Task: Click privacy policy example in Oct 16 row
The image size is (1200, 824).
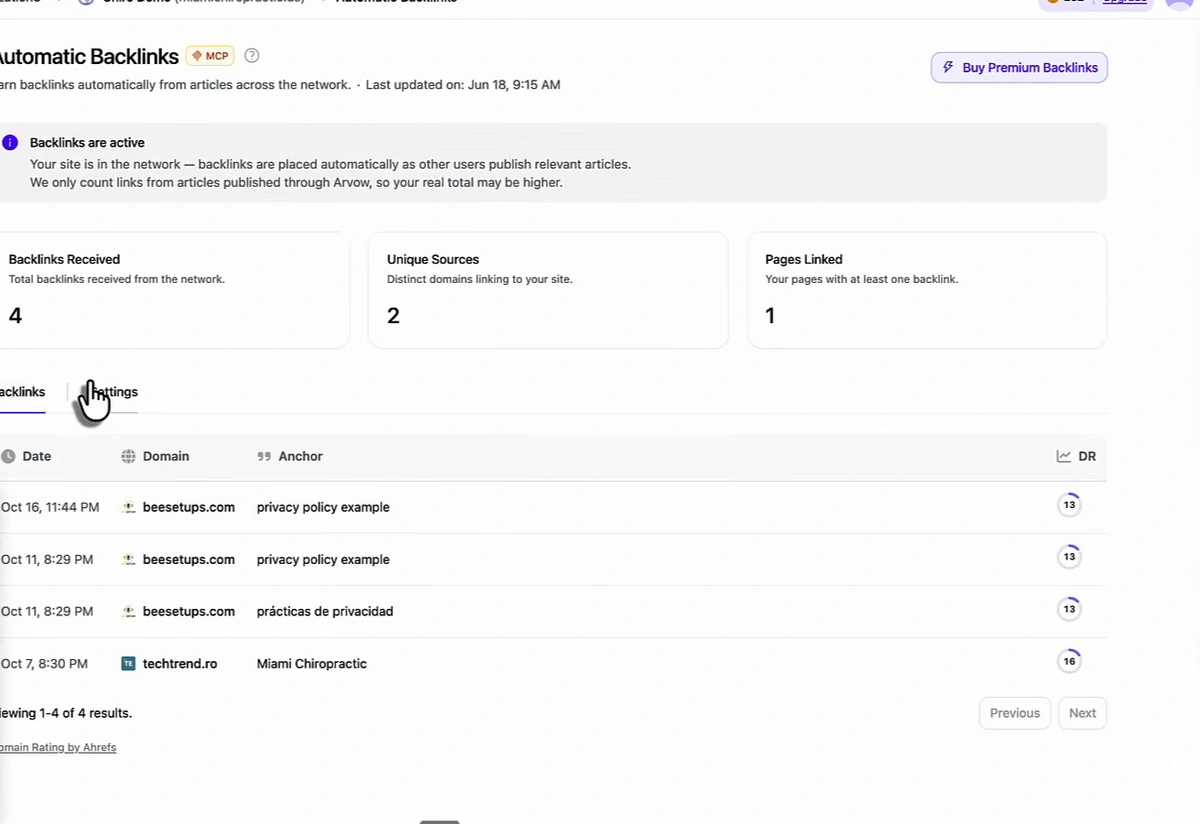Action: click(x=323, y=507)
